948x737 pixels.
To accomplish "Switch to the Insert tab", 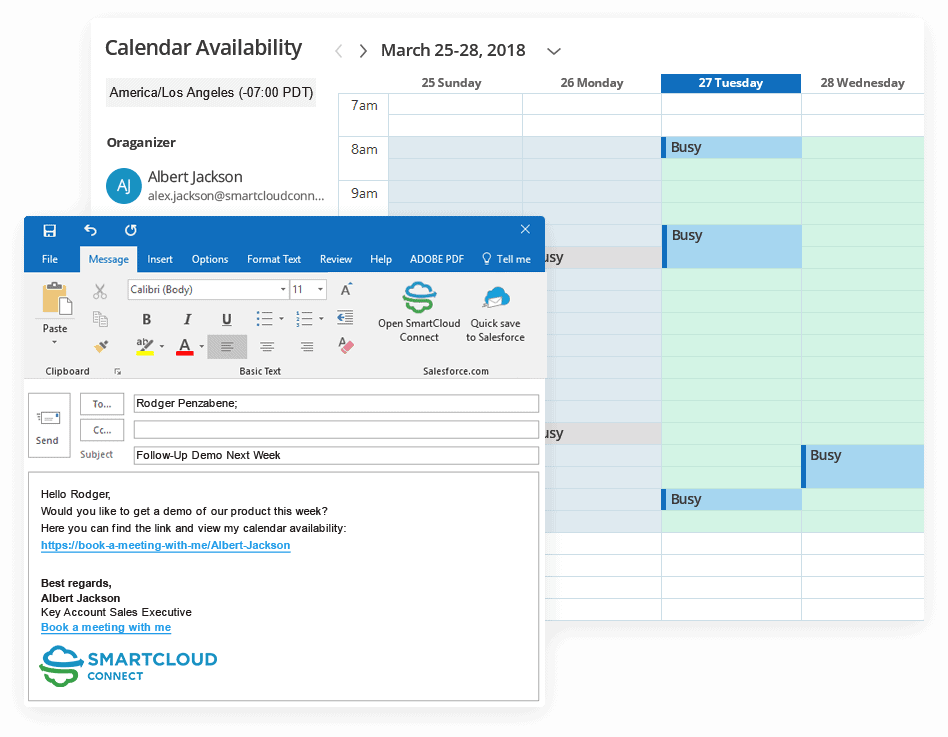I will click(x=160, y=259).
